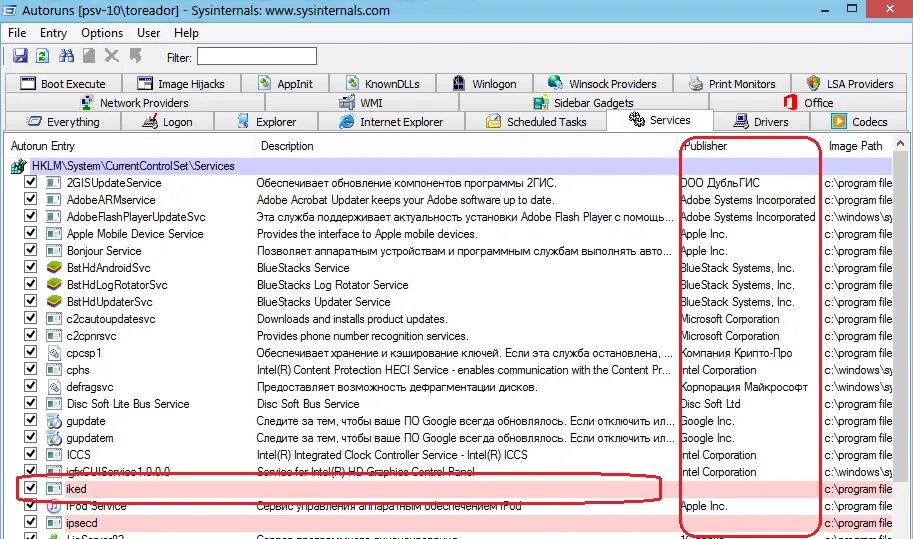Click the 'ООО ДубльГИС' publisher cell
The height and width of the screenshot is (539, 913).
click(x=720, y=183)
